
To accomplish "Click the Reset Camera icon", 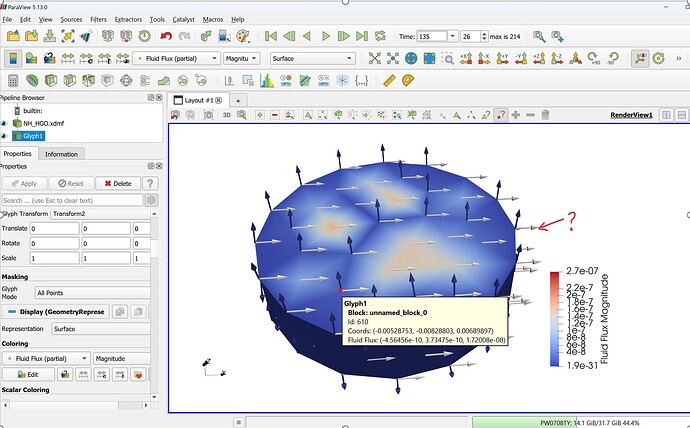I will [374, 58].
